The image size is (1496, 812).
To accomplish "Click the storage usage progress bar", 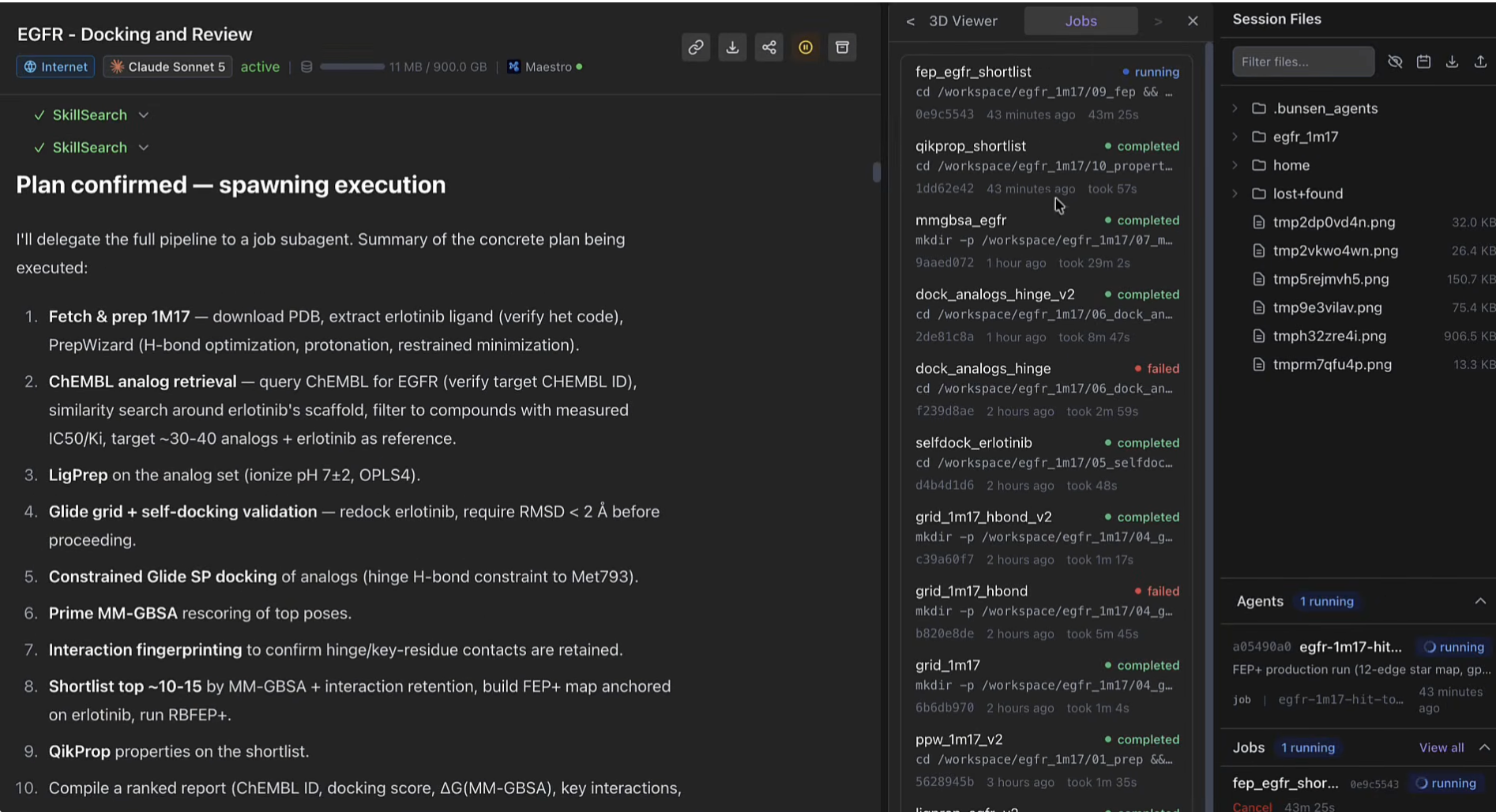I will pyautogui.click(x=352, y=67).
